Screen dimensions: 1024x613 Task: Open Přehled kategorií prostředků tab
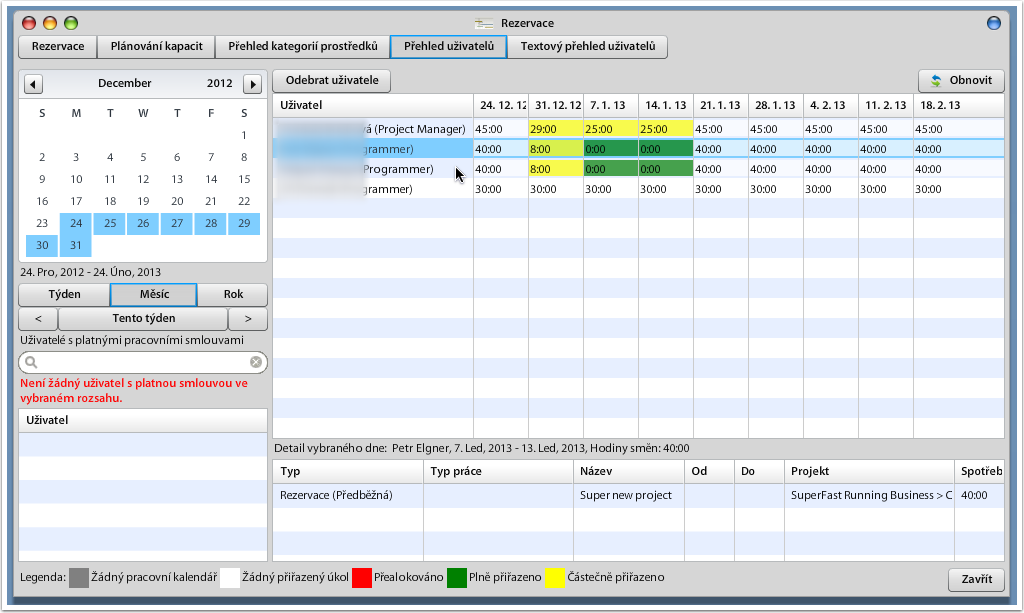(302, 47)
